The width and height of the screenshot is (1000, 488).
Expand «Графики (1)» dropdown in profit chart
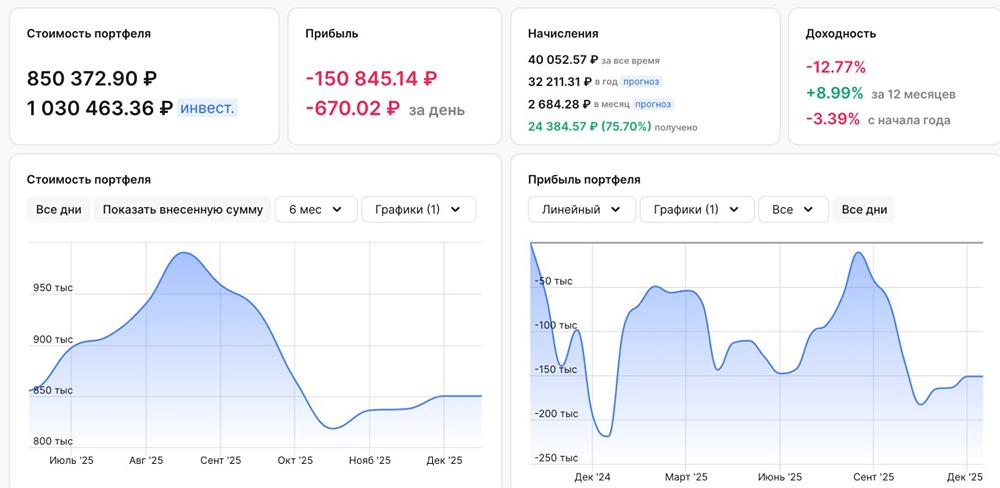coord(697,209)
